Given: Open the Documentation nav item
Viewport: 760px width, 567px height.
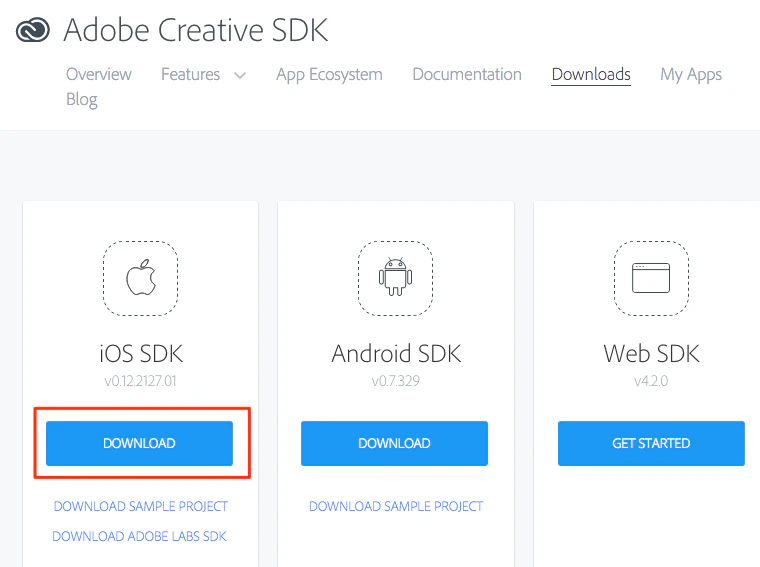Looking at the screenshot, I should click(467, 74).
